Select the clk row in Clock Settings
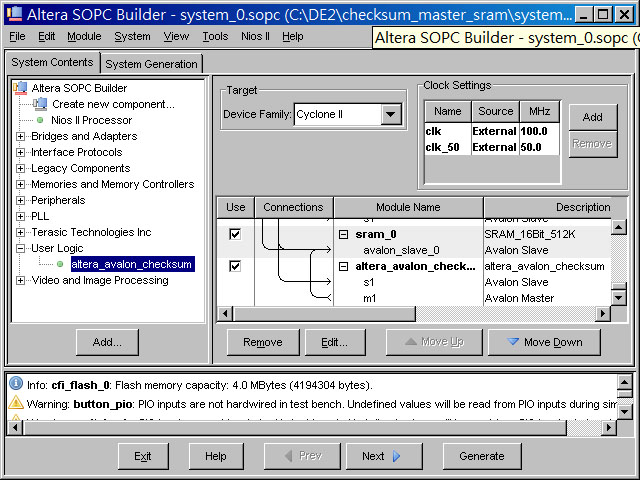Screen dimensions: 640x480 [x=491, y=131]
